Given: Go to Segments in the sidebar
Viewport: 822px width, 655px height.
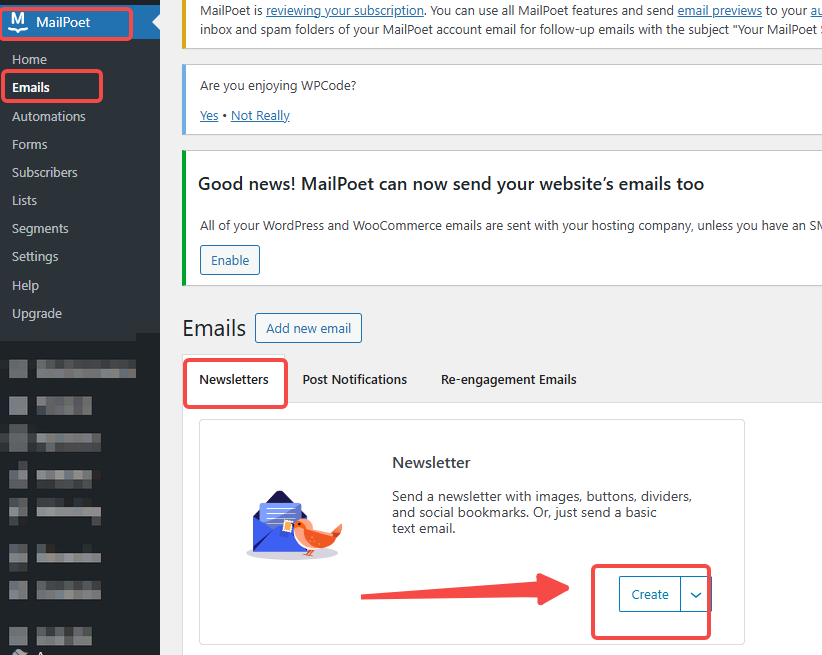Looking at the screenshot, I should [38, 228].
